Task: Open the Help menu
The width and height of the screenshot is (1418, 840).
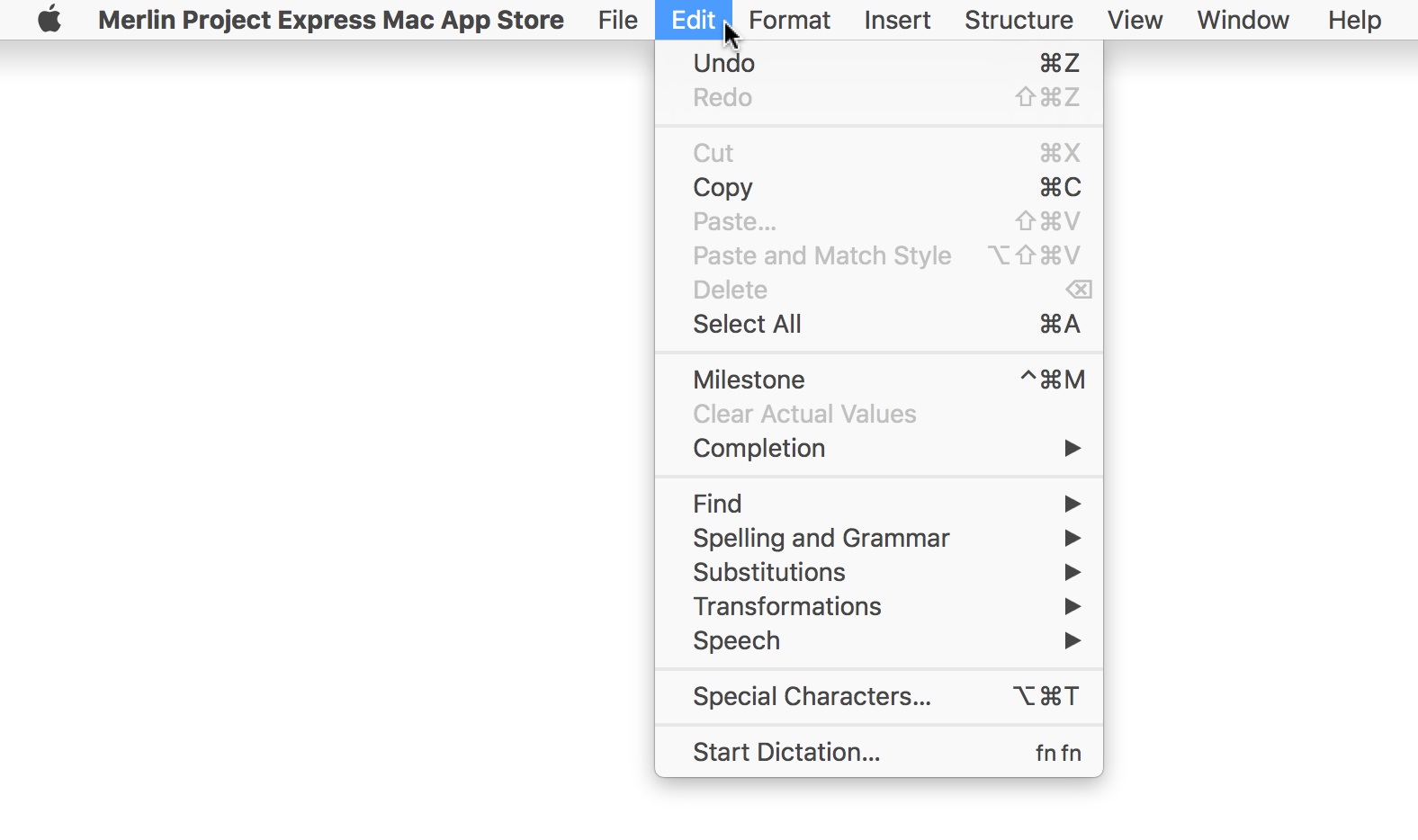Action: coord(1354,20)
